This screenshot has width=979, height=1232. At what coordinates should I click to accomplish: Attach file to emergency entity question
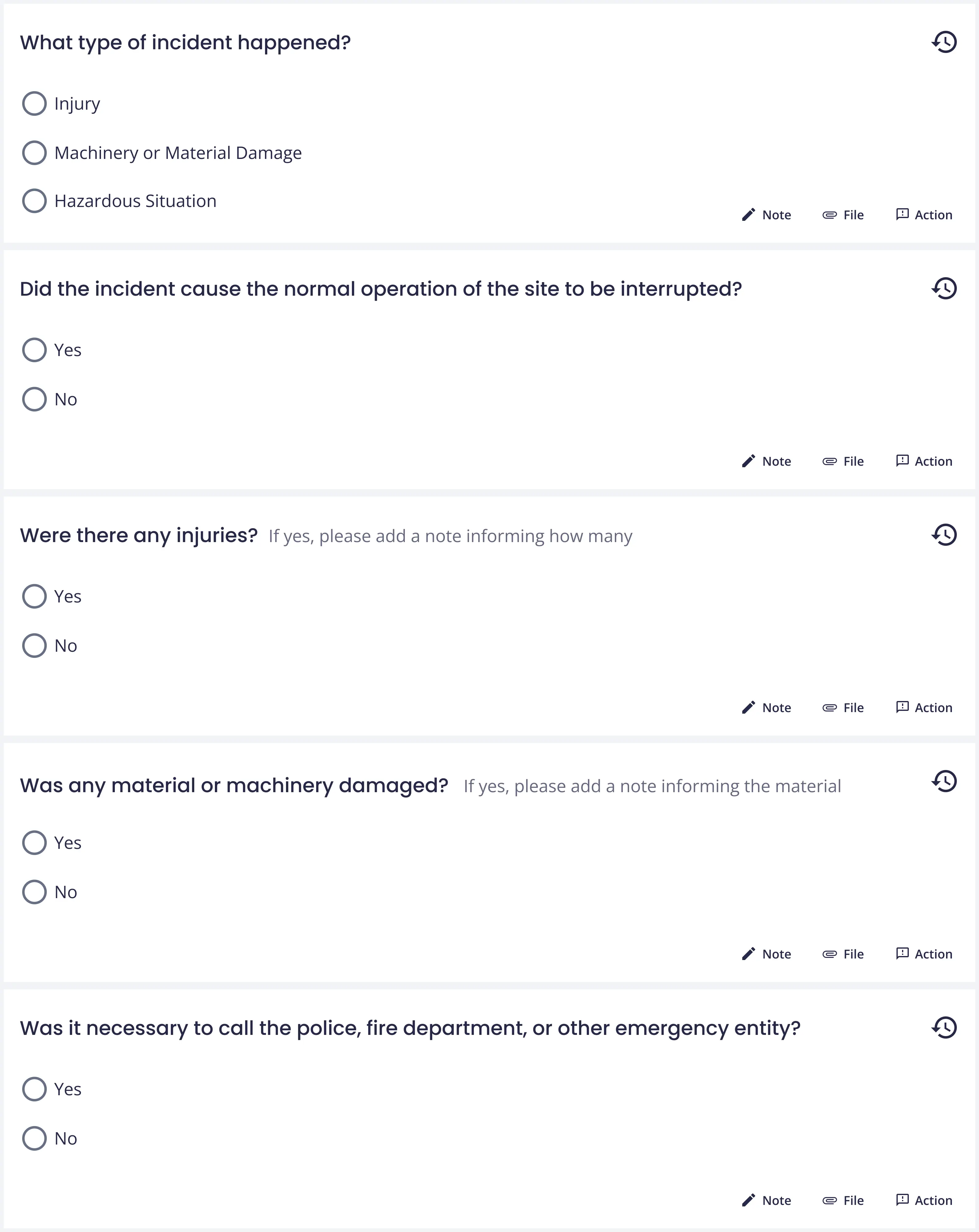click(843, 1200)
